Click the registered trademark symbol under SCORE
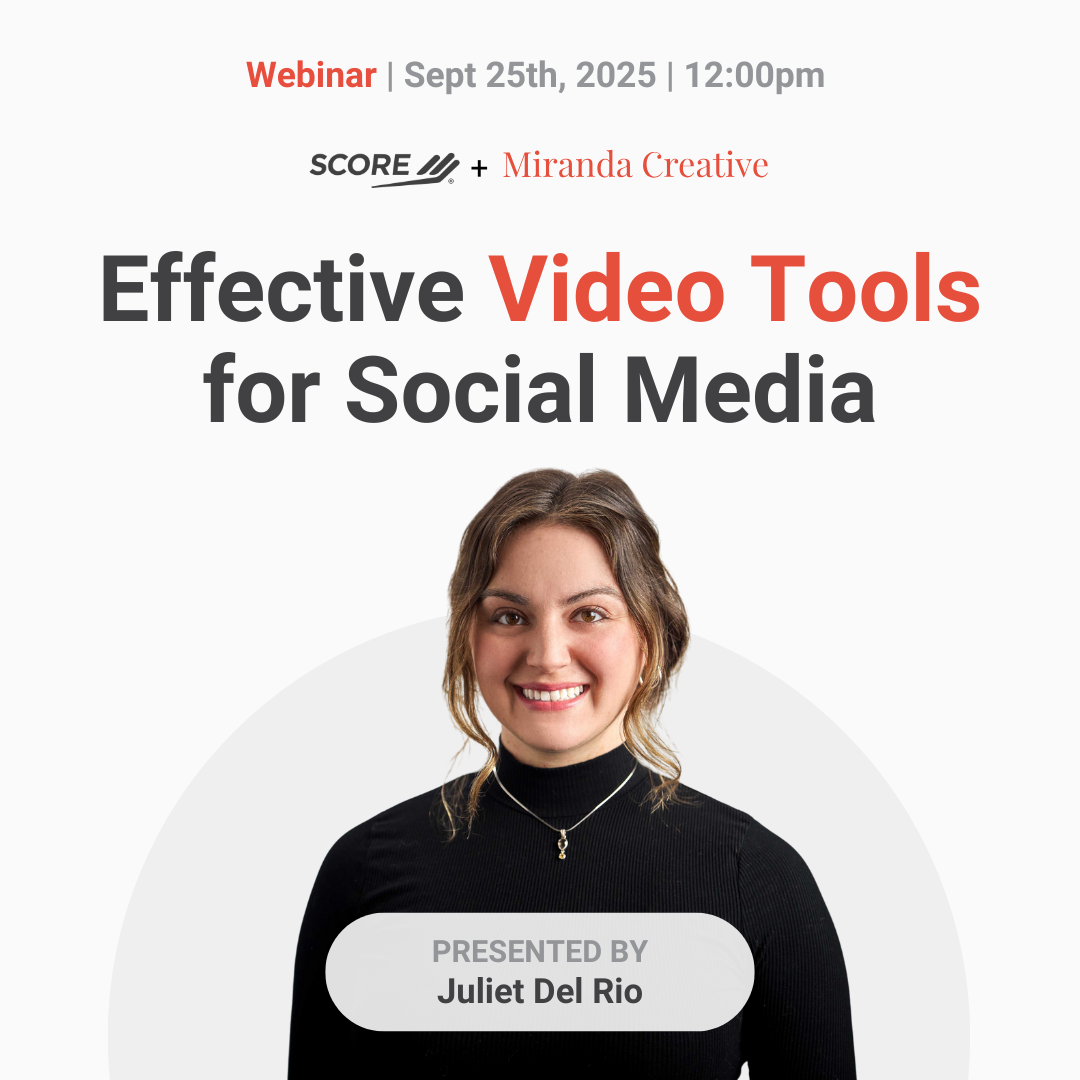The width and height of the screenshot is (1080, 1080). 450,182
